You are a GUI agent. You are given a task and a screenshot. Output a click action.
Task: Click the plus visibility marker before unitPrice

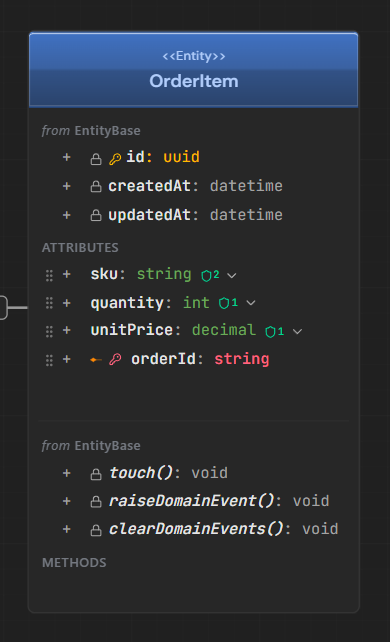[x=67, y=330]
